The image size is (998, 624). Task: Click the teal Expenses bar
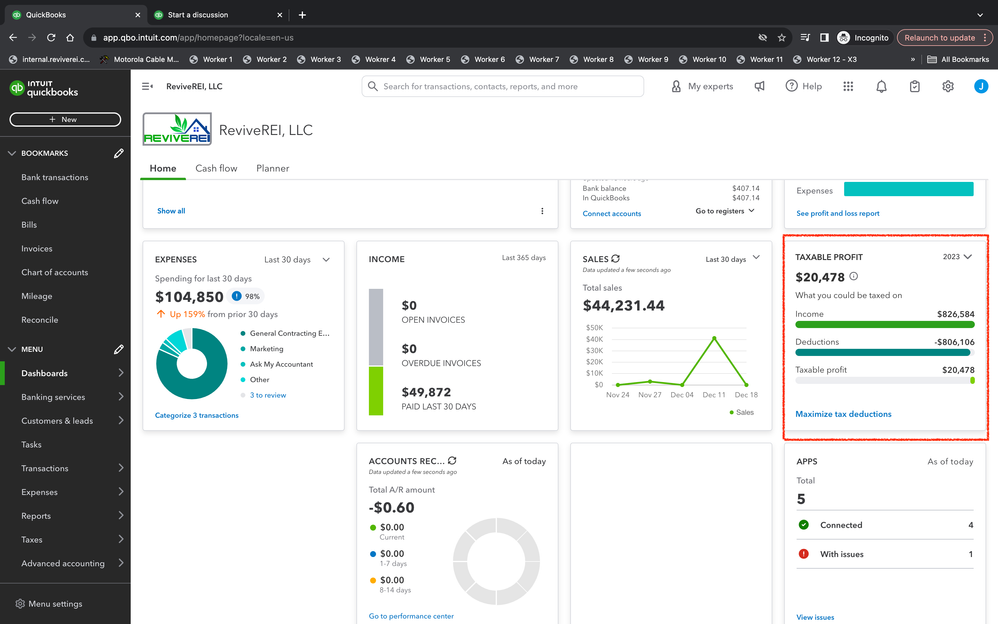[x=908, y=189]
